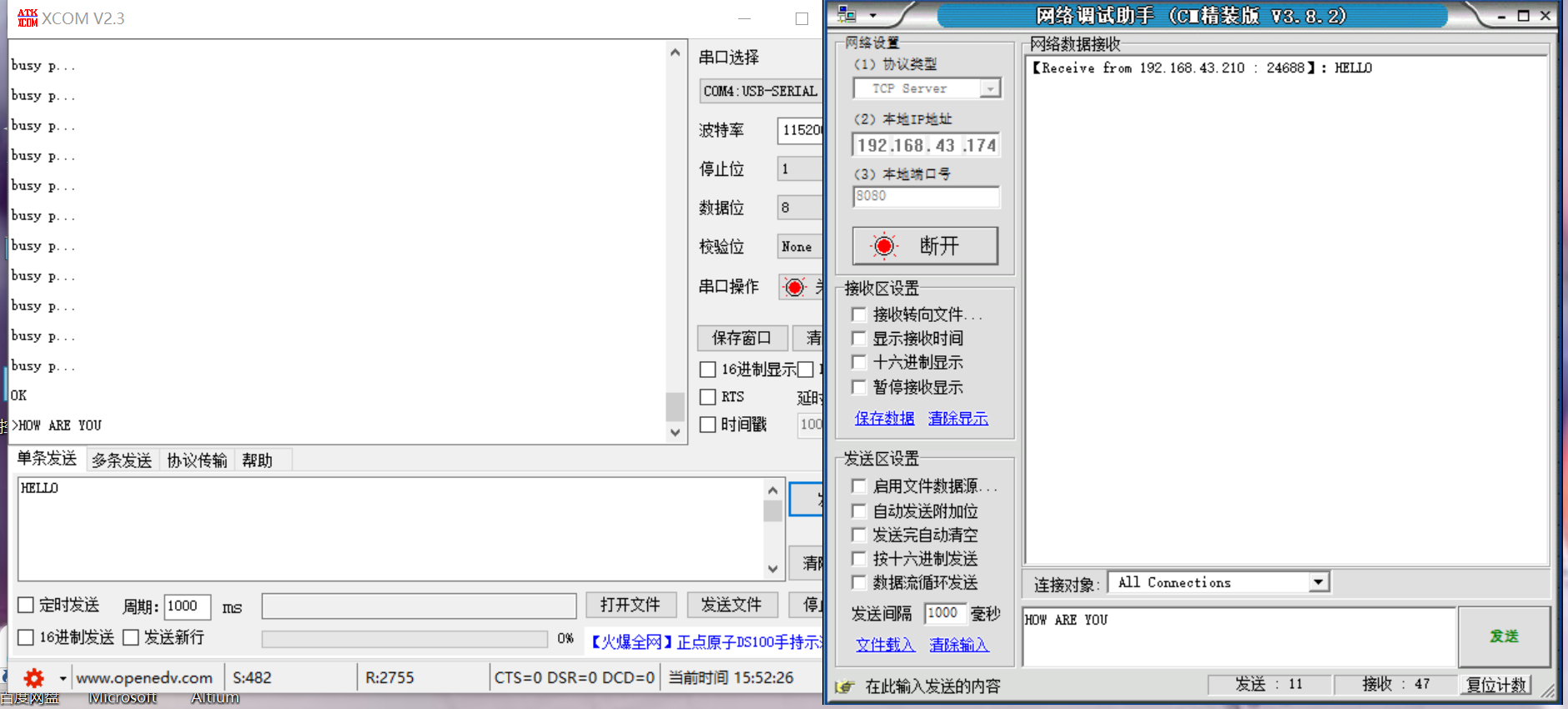Open the COM4 USB-SERIAL port dropdown

[761, 91]
